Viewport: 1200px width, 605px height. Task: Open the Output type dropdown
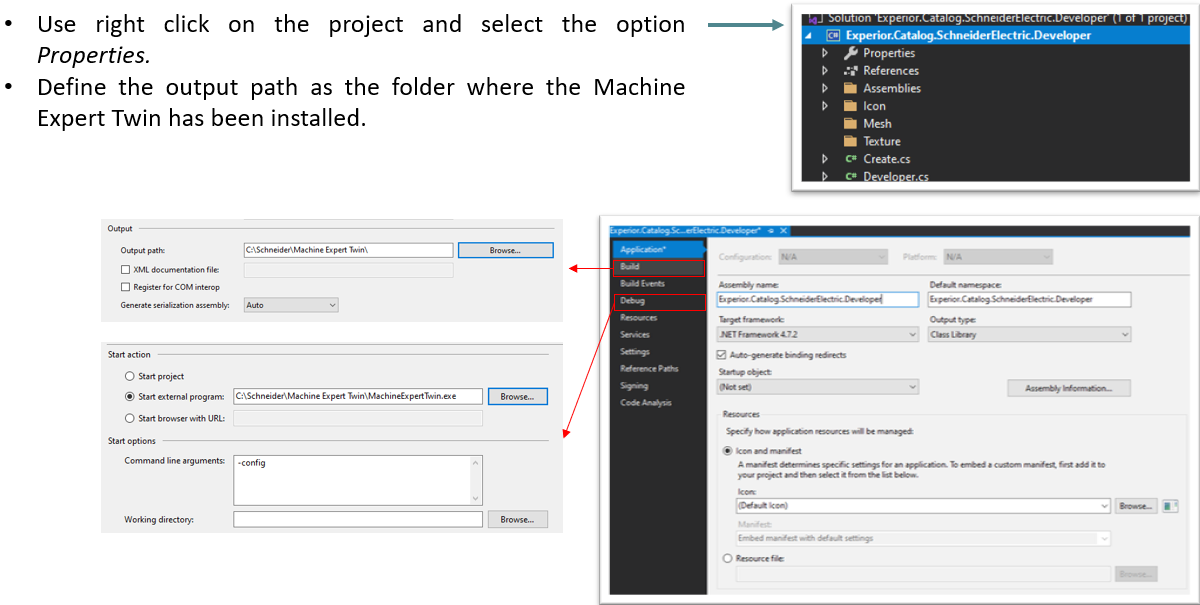[1029, 334]
